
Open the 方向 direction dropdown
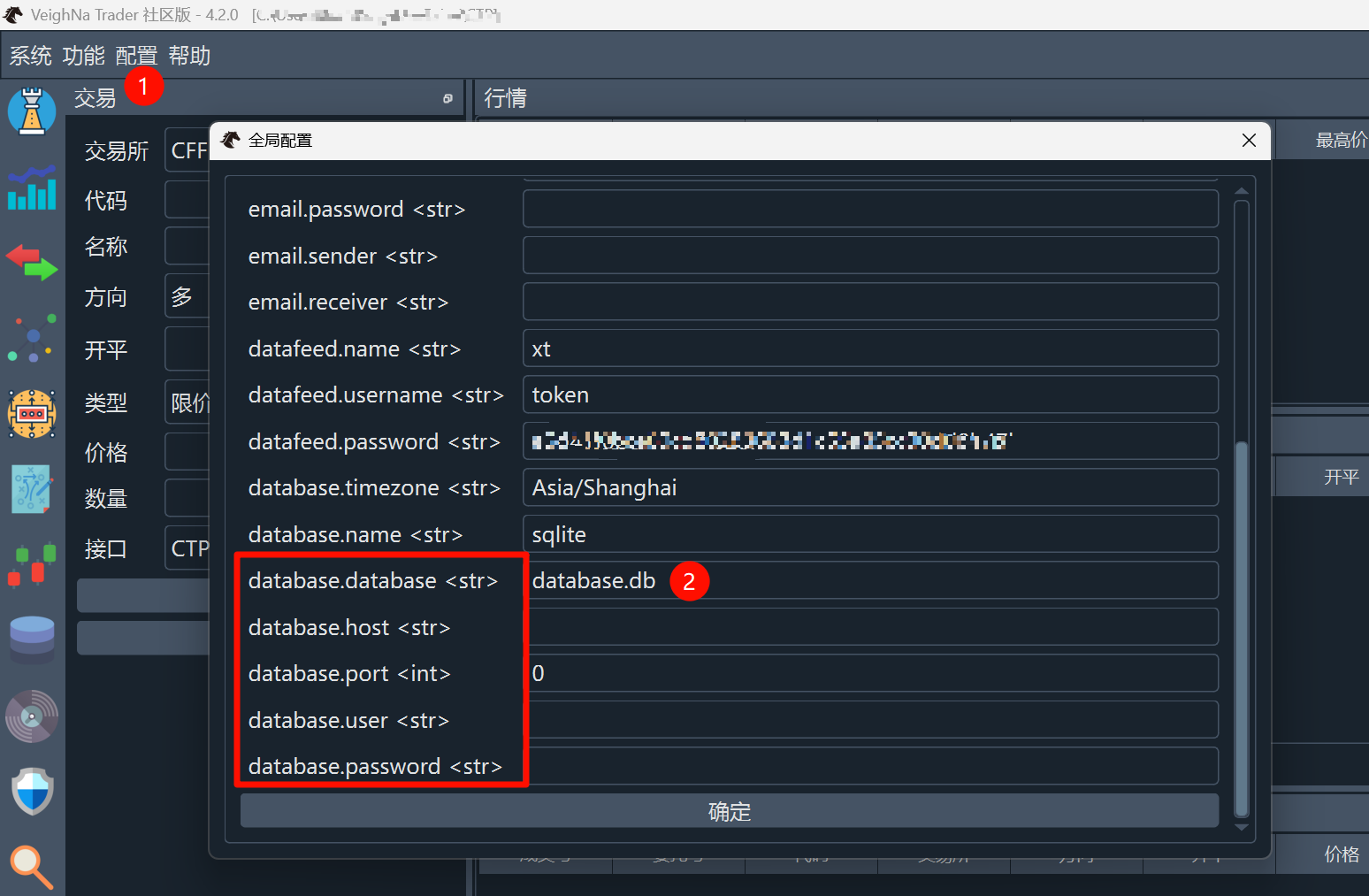(x=187, y=297)
